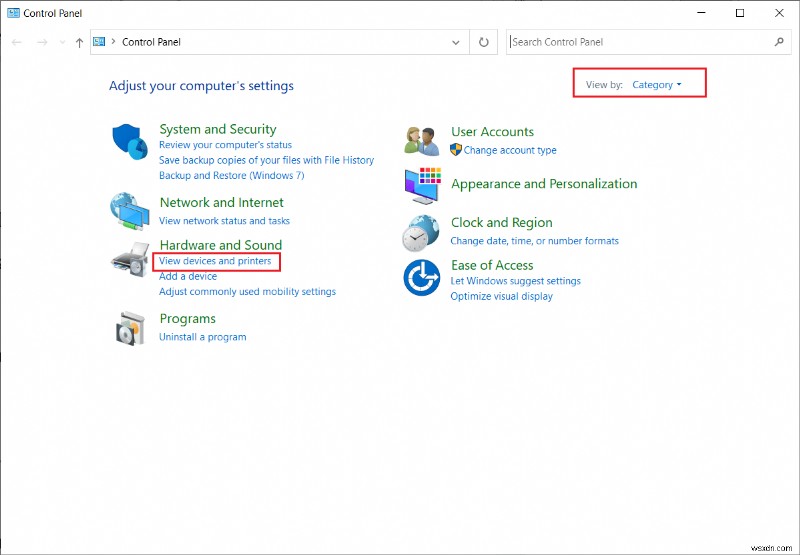The image size is (800, 555).
Task: Click the UAC shield beside Change account type
Action: click(456, 149)
